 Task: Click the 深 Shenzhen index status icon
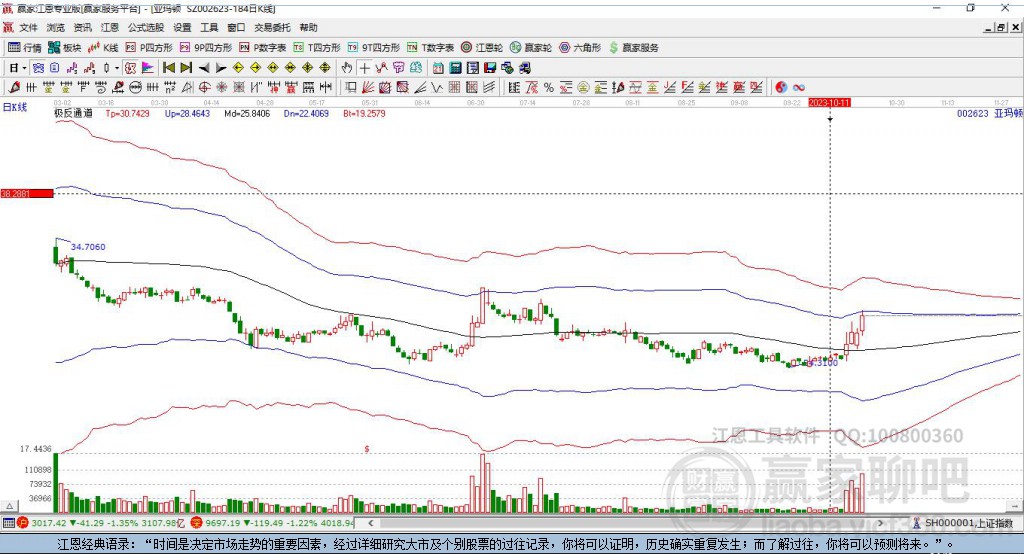197,523
